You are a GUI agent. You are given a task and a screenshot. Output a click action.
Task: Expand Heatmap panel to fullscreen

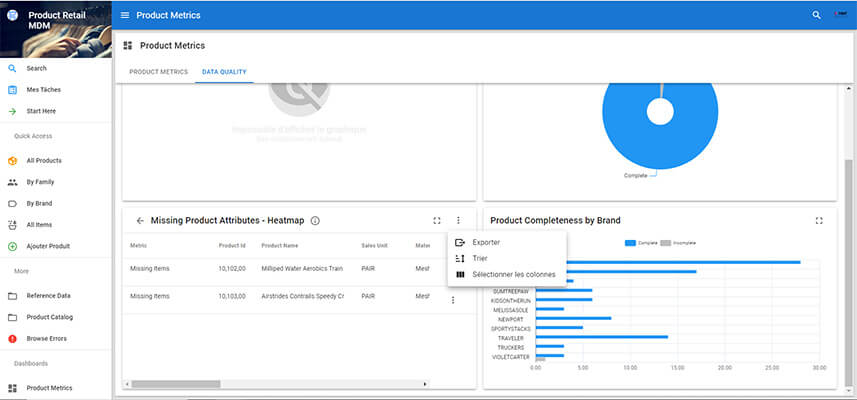437,220
